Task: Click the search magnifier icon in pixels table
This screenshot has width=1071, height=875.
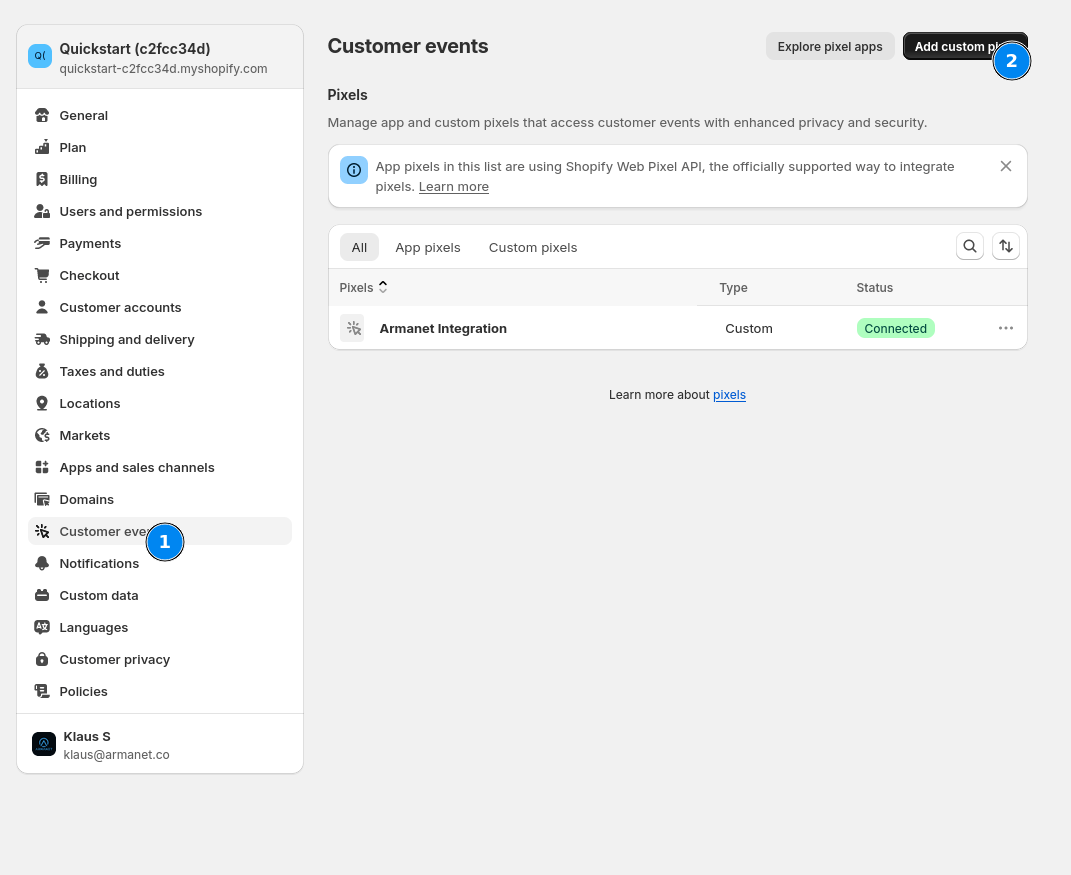Action: tap(969, 246)
